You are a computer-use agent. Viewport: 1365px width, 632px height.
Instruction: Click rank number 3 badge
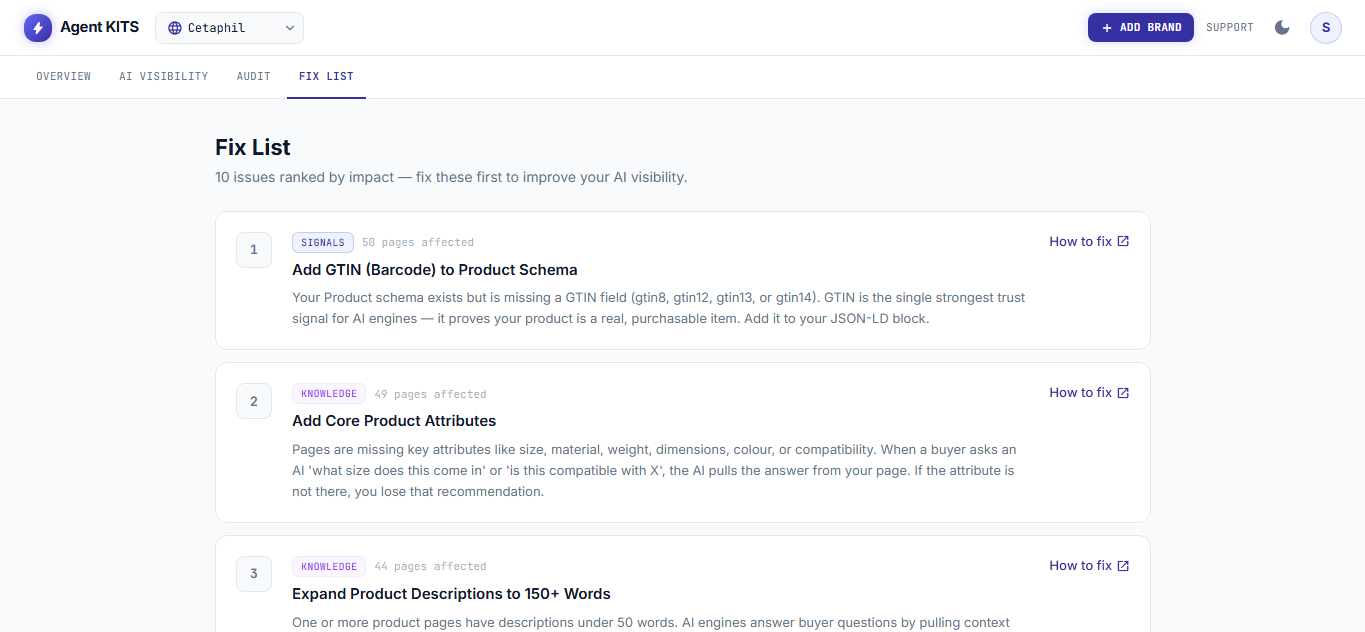pos(254,574)
